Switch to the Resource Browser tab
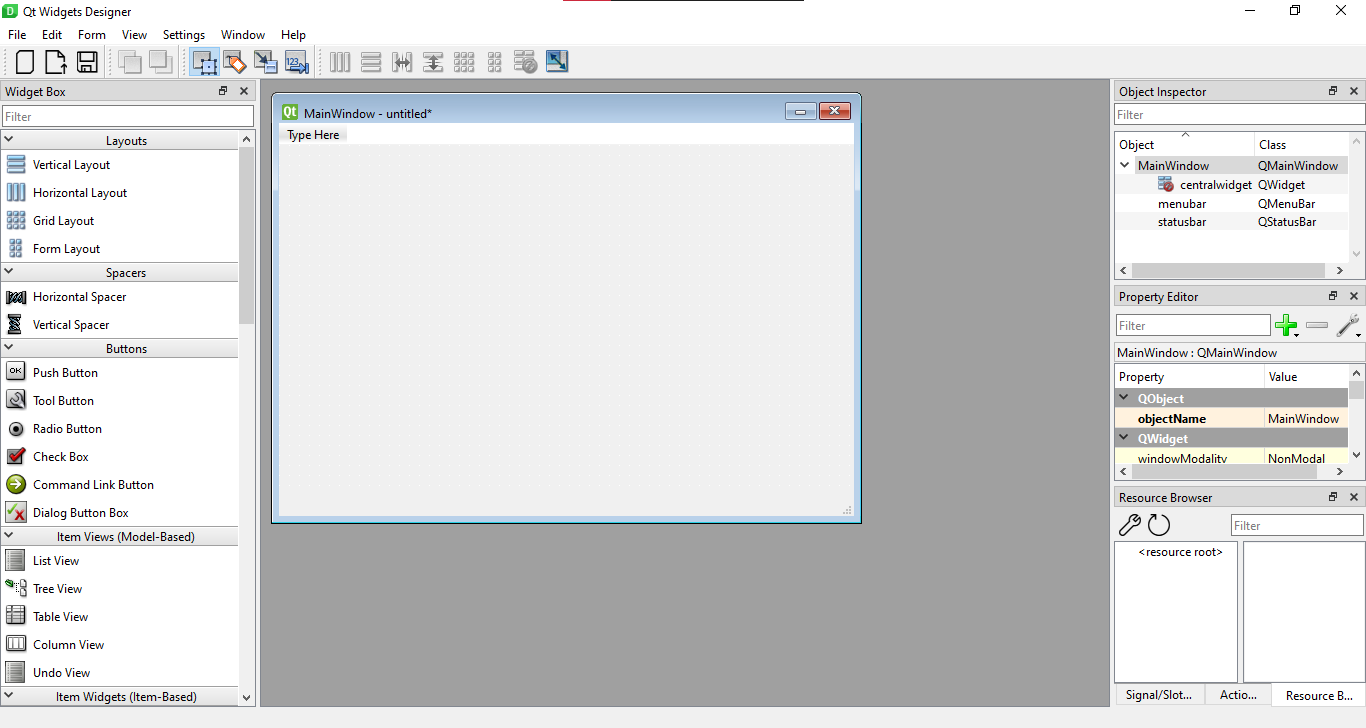 tap(1318, 695)
